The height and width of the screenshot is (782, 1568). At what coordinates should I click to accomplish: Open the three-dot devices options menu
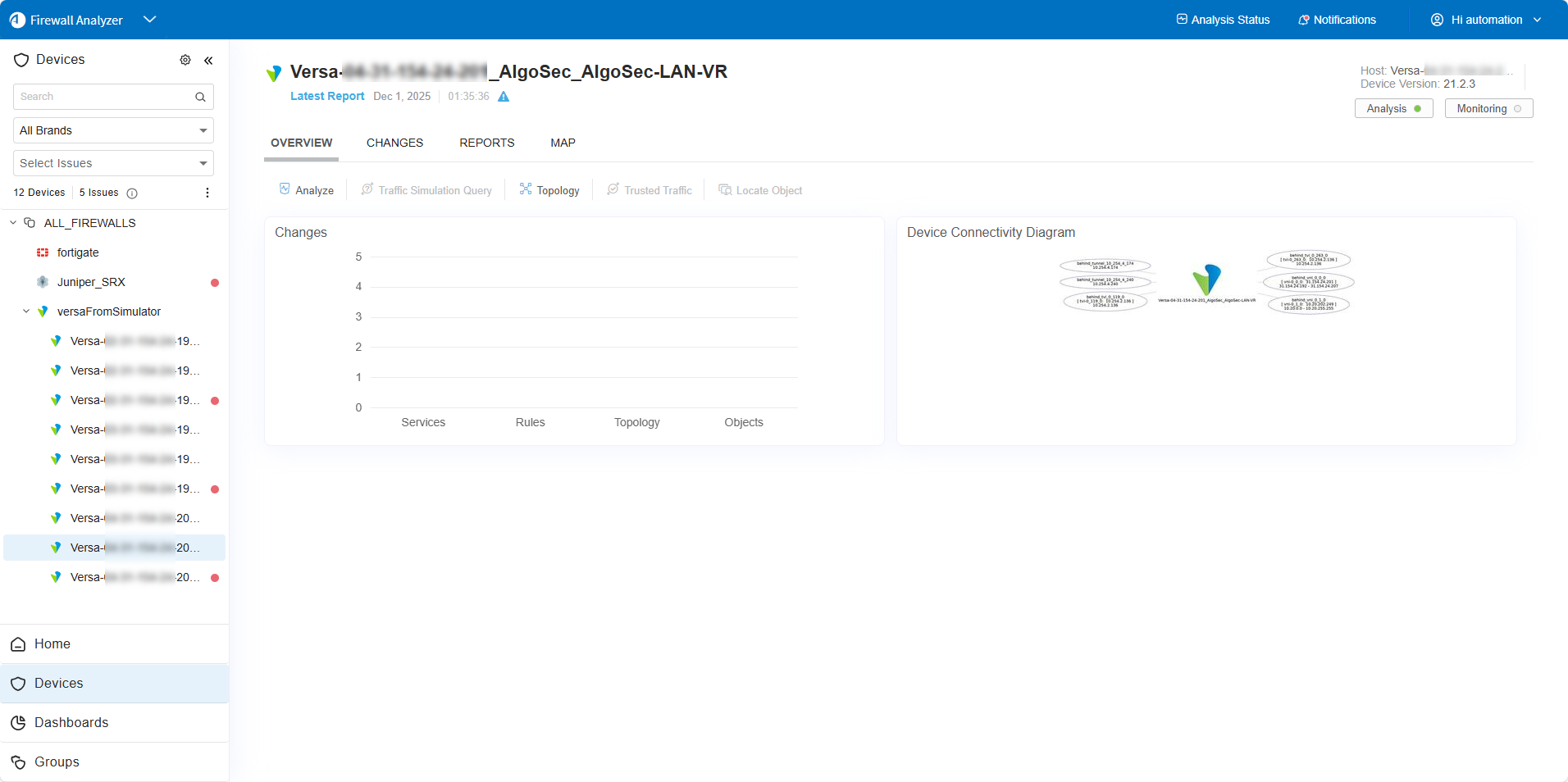(207, 193)
